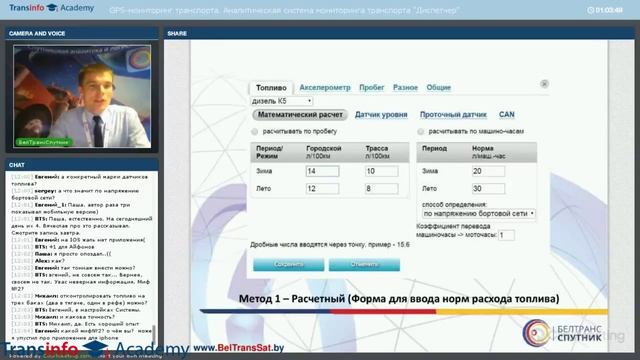Screen dimensions: 640x360
Task: Open по напряжению бортовой сети dropdown
Action: pos(479,213)
